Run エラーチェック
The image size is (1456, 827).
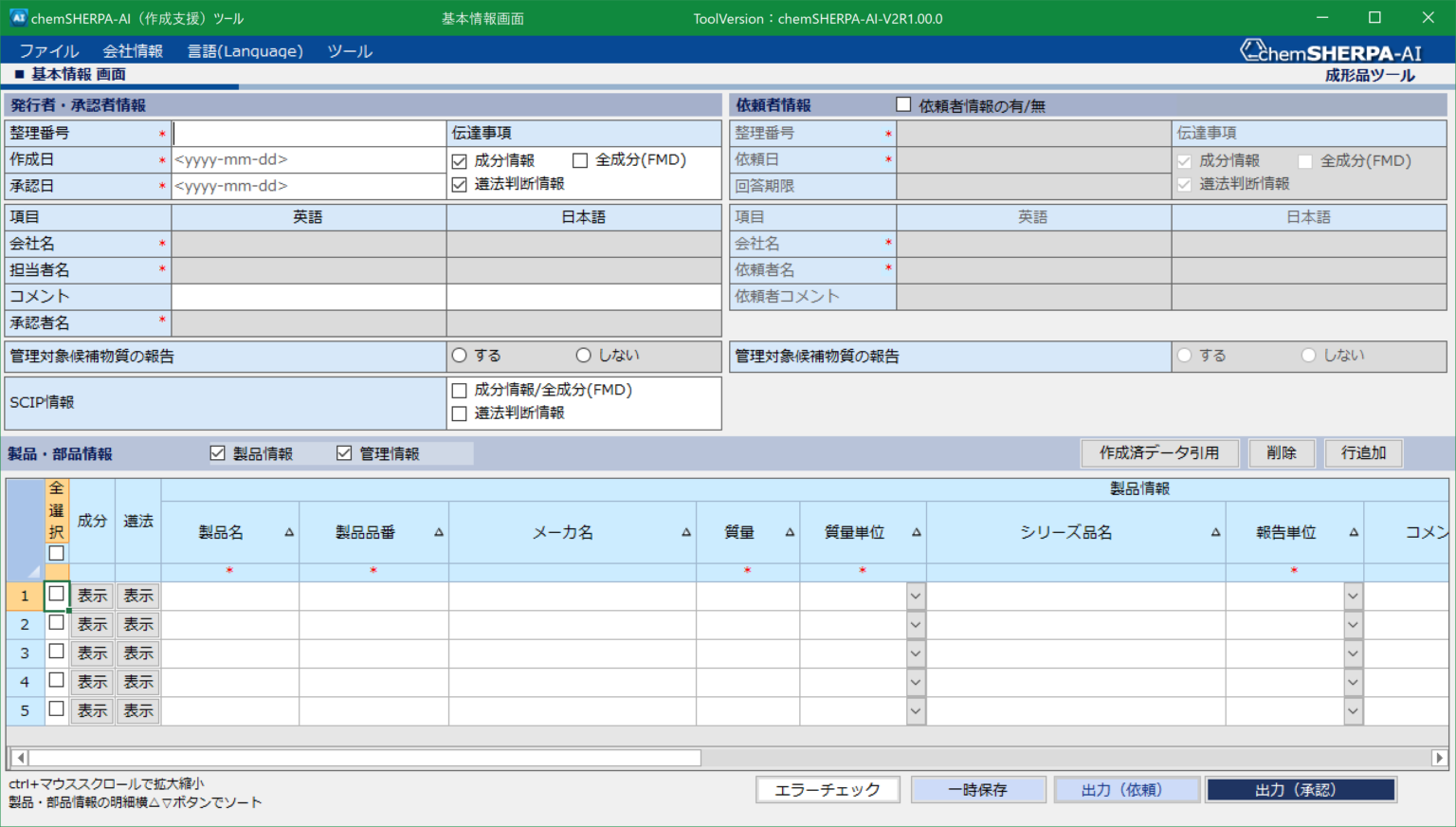[827, 789]
